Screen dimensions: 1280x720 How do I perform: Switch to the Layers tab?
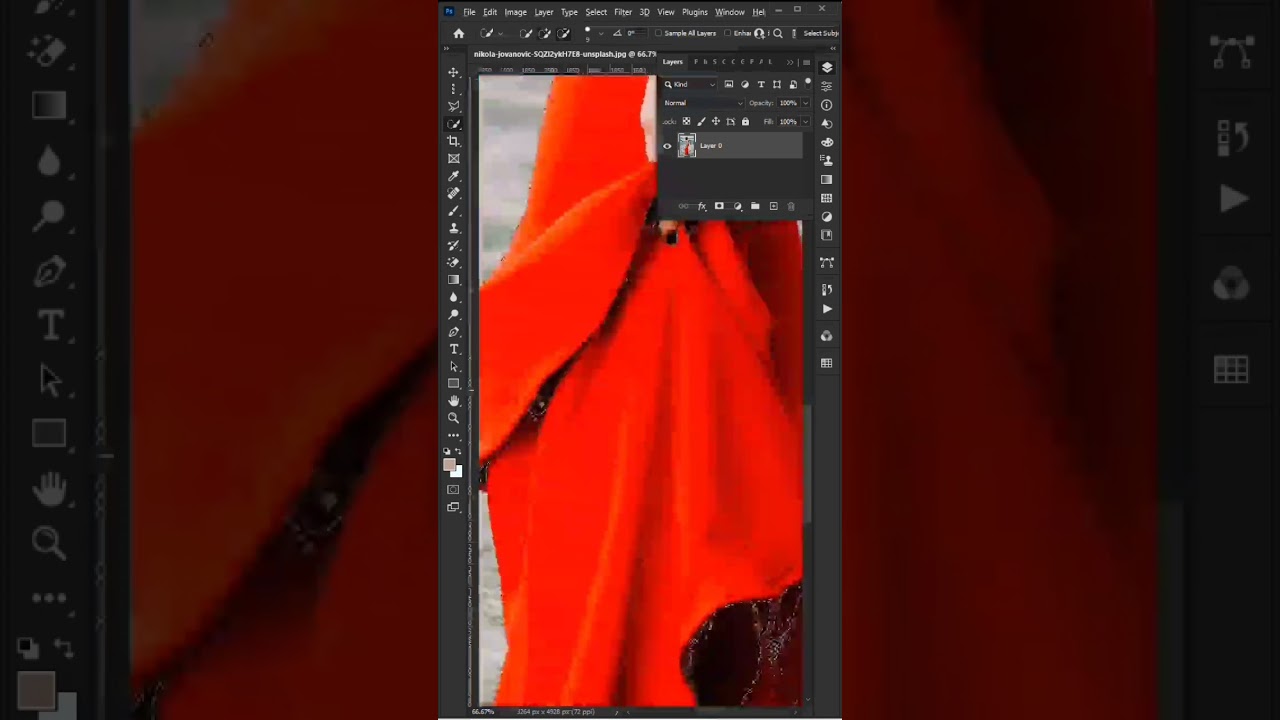pyautogui.click(x=673, y=62)
